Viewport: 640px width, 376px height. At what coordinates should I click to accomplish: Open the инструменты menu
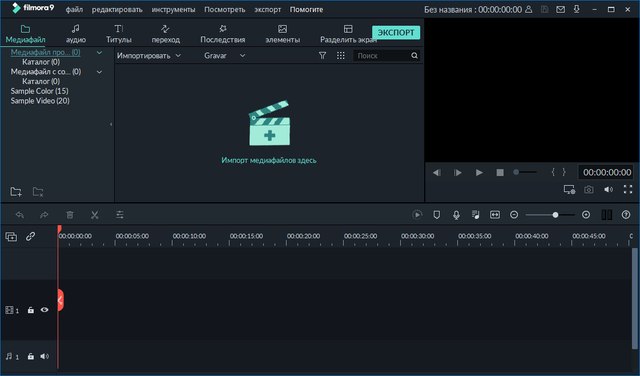coord(173,9)
